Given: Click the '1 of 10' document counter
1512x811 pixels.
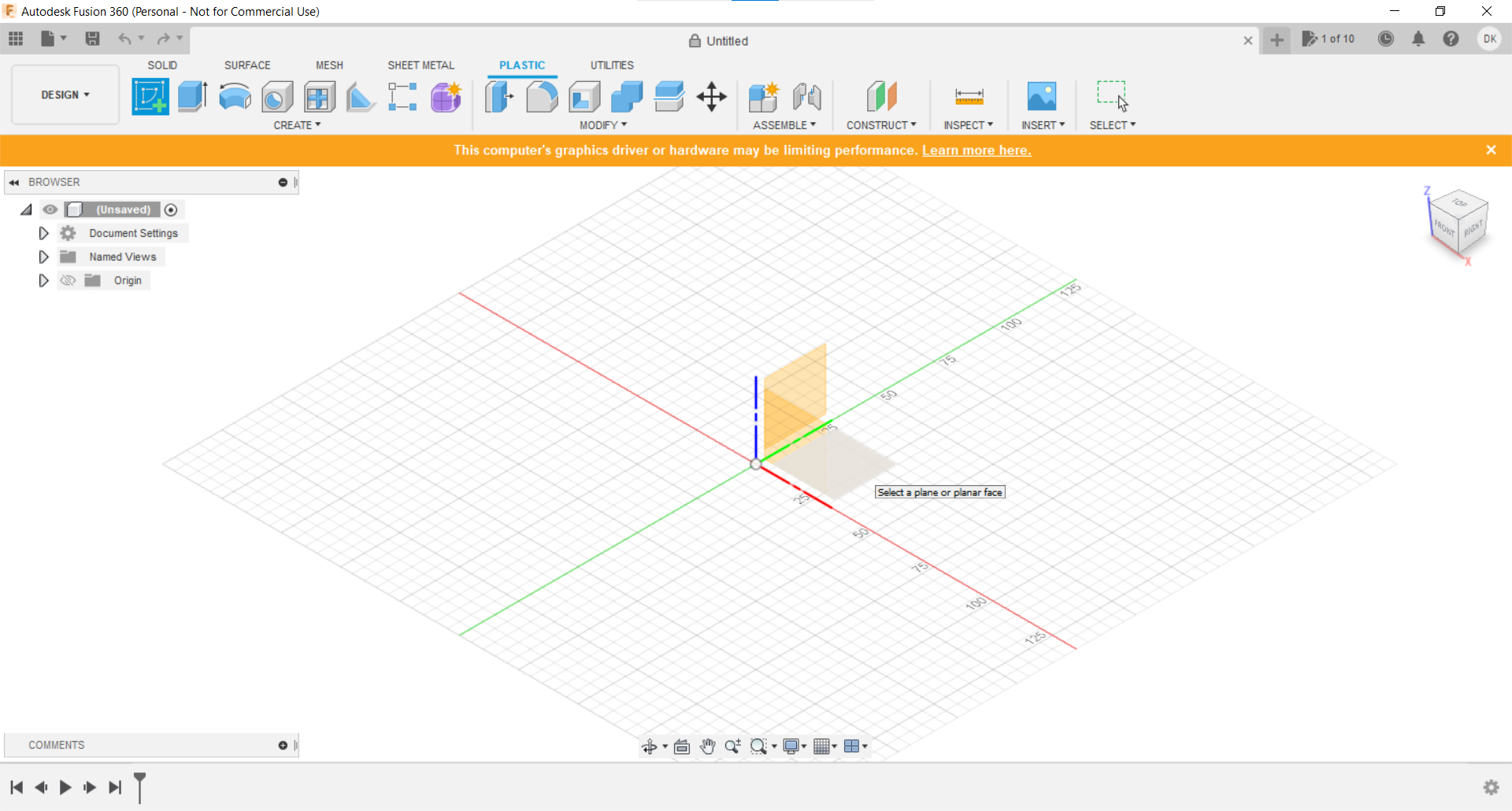Looking at the screenshot, I should [x=1329, y=39].
